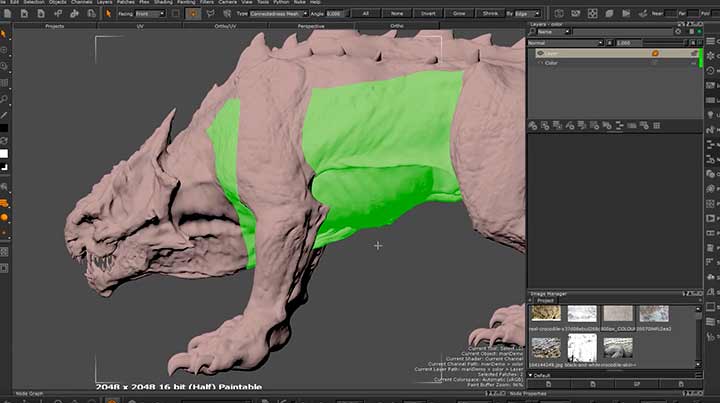Viewport: 720px width, 403px height.
Task: Click the grid icon at end of layer toolbar
Action: 657,125
